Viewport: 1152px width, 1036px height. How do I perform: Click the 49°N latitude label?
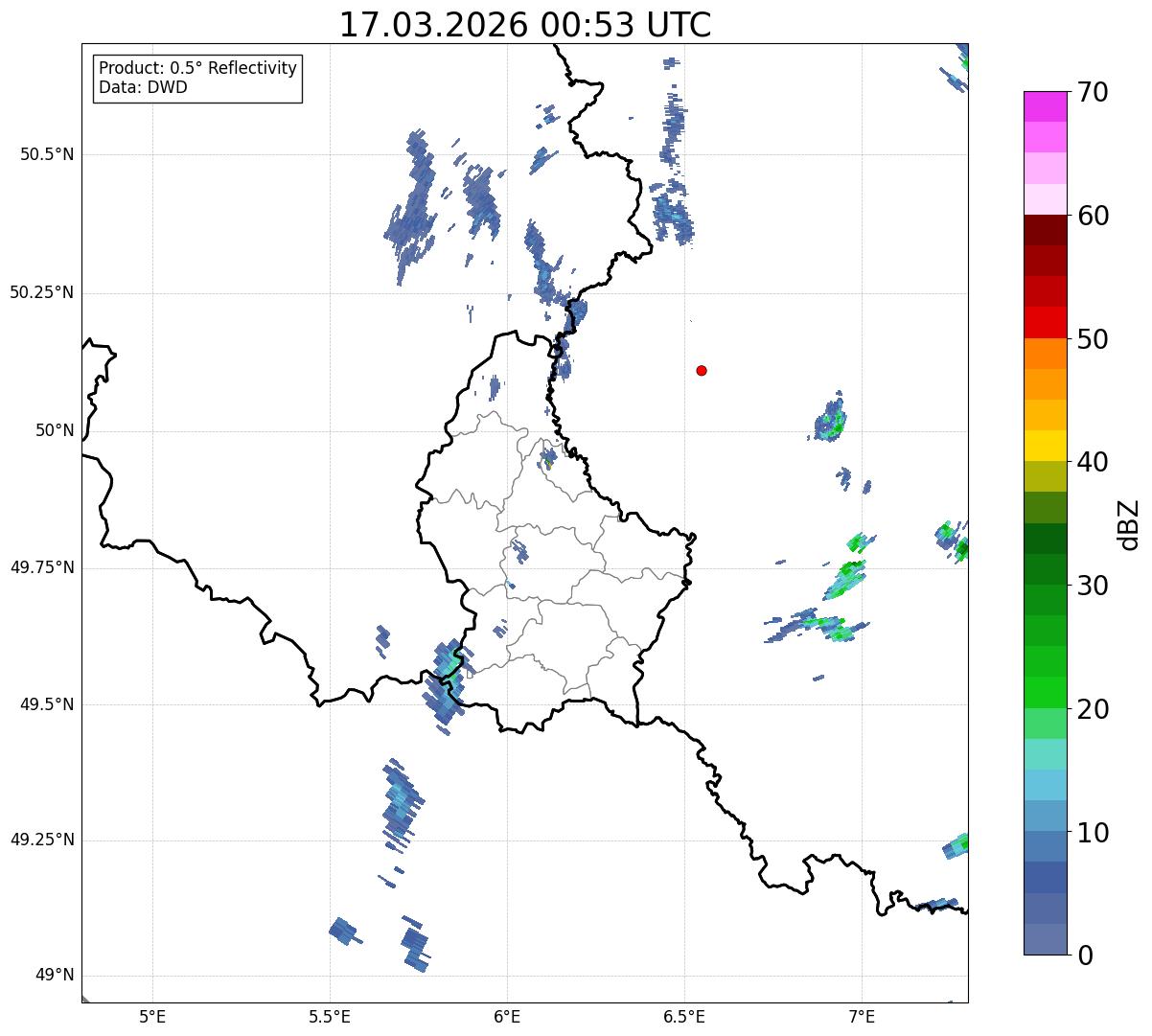click(x=56, y=975)
